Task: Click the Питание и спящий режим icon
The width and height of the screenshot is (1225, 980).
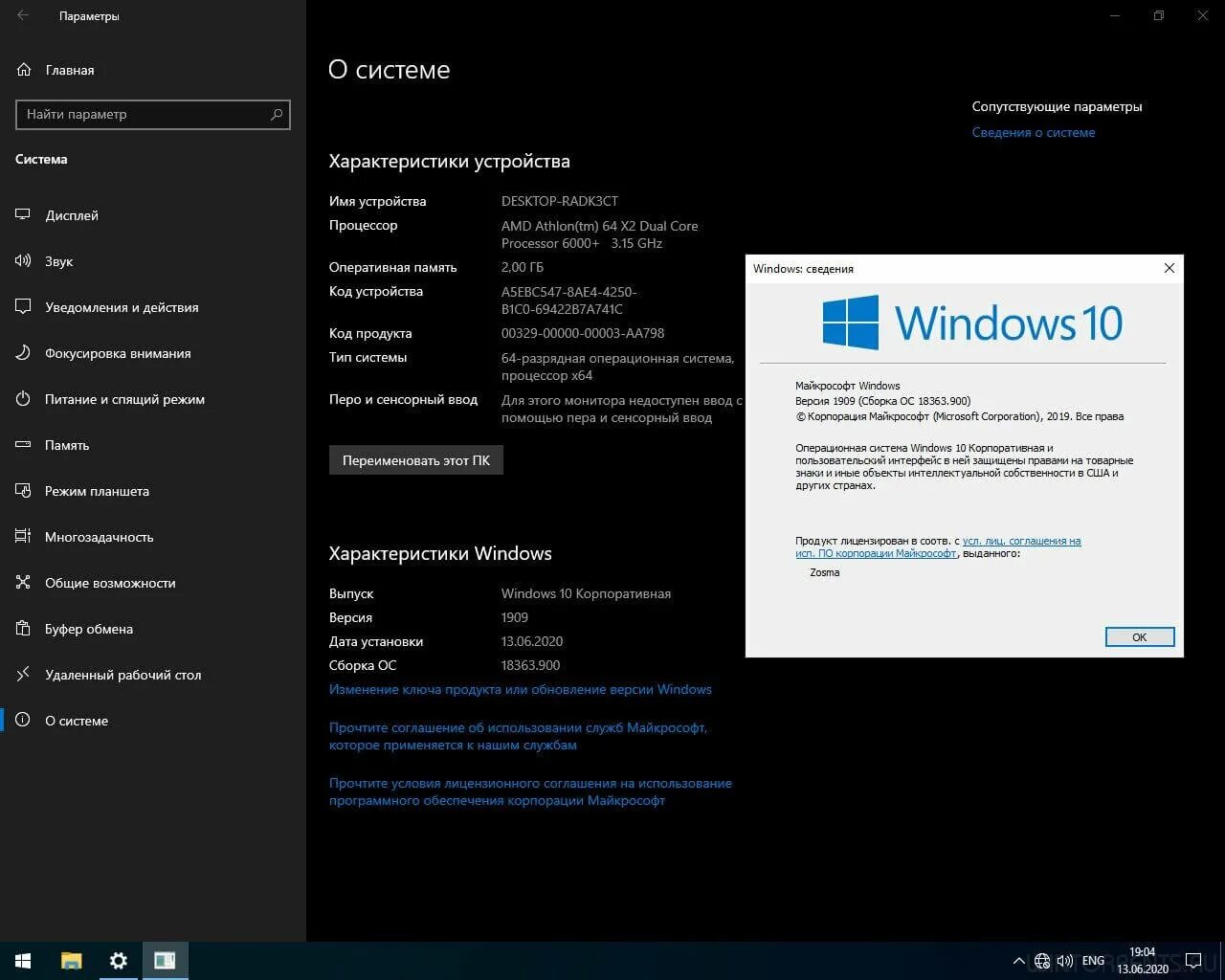Action: click(24, 399)
